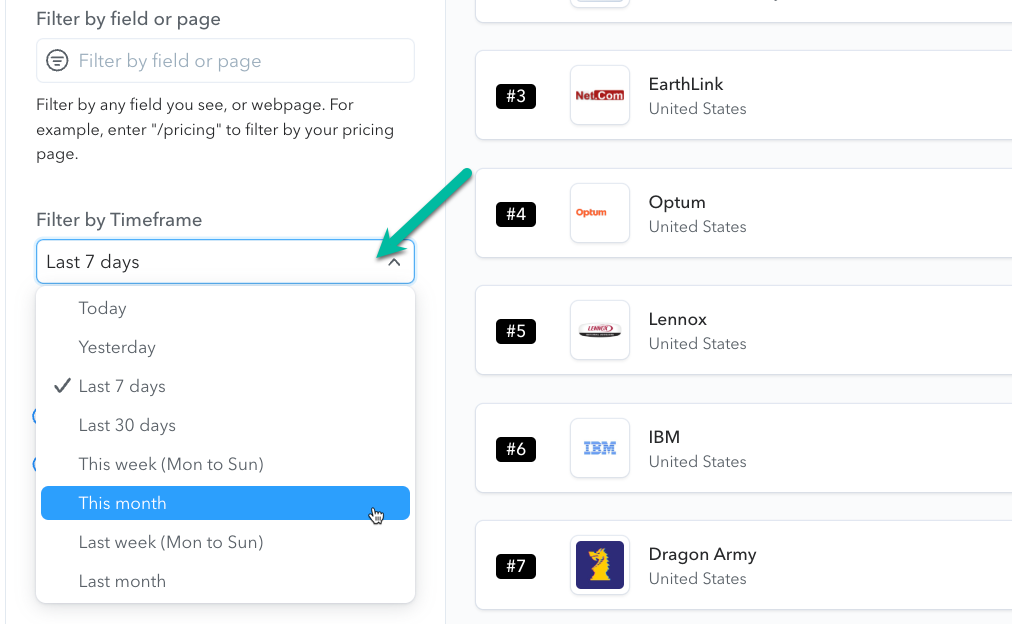The image size is (1012, 624).
Task: Click the filter icon in the search field
Action: pyautogui.click(x=59, y=61)
